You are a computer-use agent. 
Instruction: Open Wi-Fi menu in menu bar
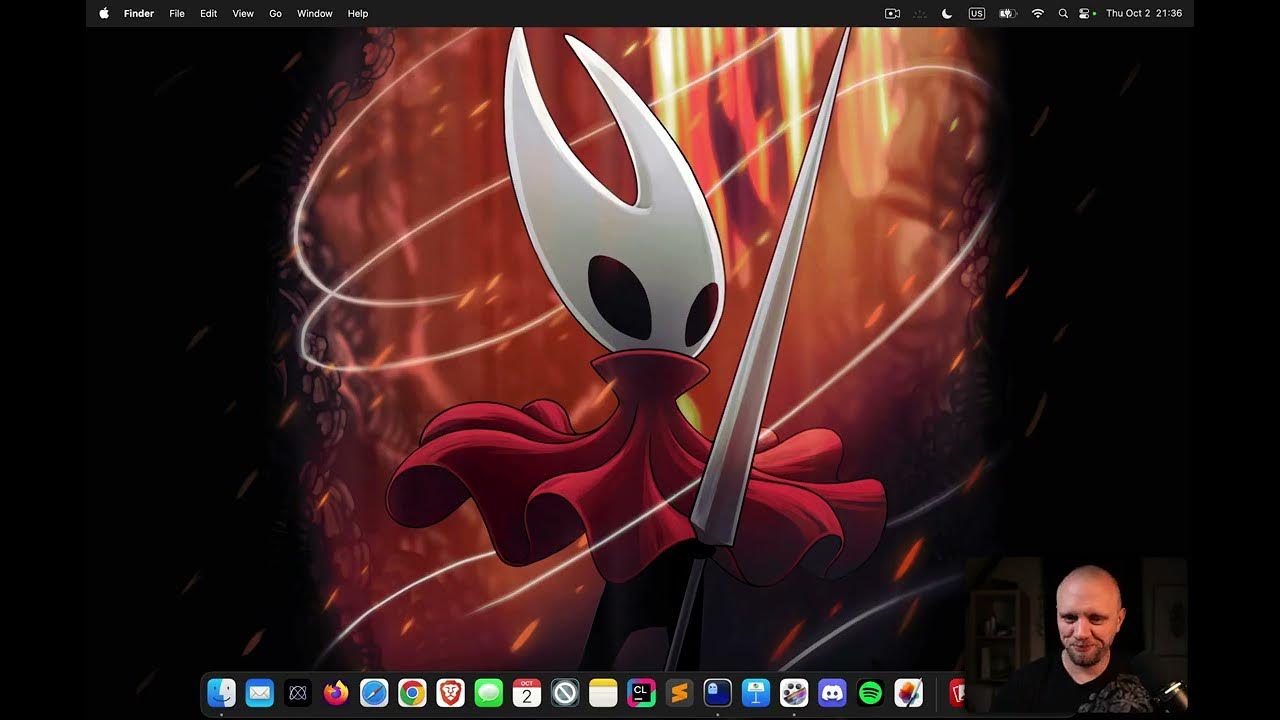(x=1038, y=13)
